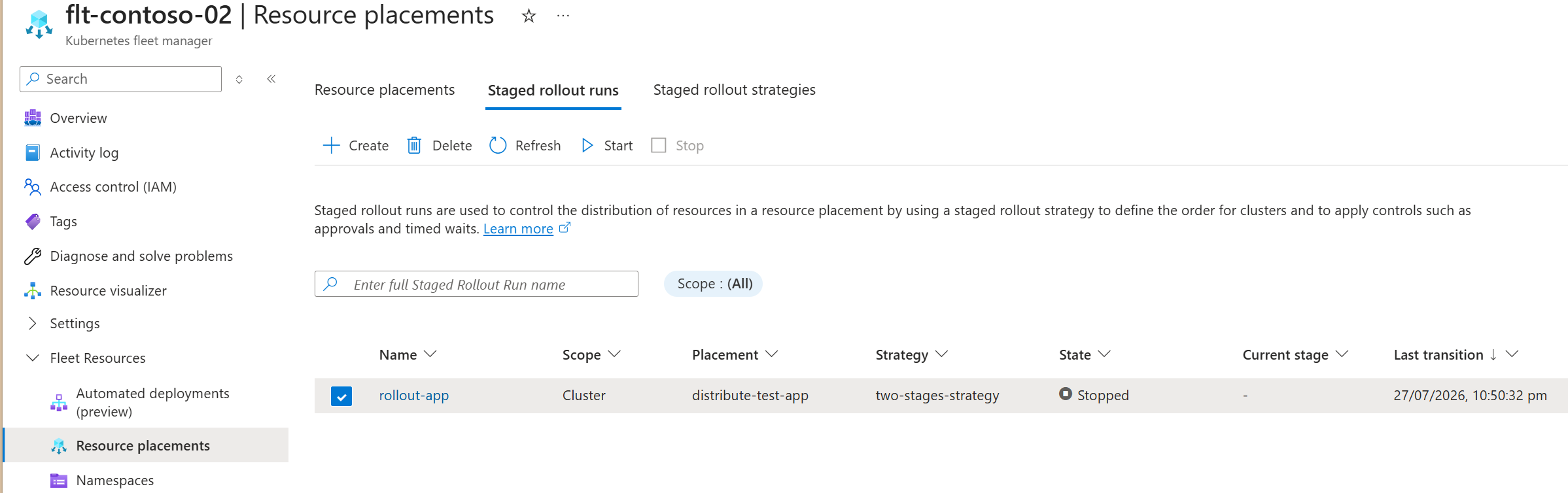Switch to Staged rollout strategies tab
The image size is (1568, 493).
[x=734, y=90]
